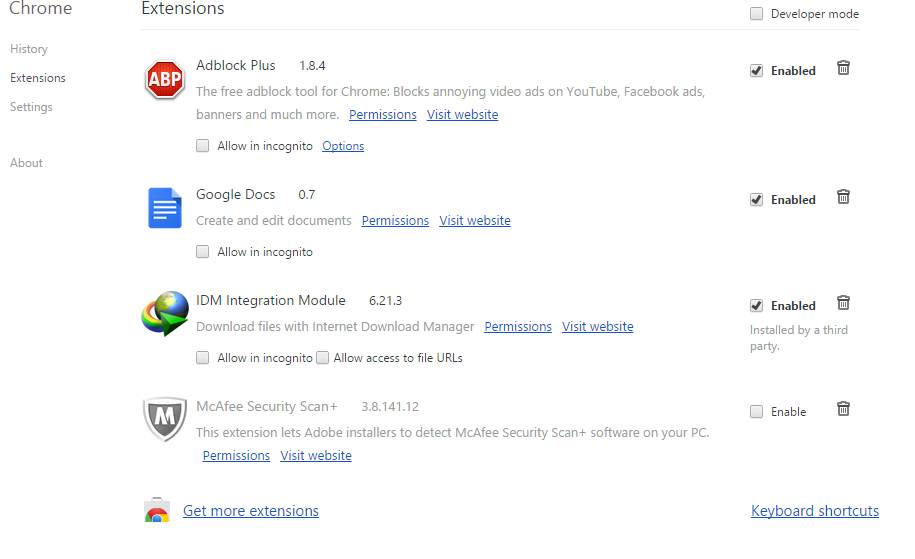Click the Google Docs document icon
The image size is (915, 559).
[x=165, y=208]
